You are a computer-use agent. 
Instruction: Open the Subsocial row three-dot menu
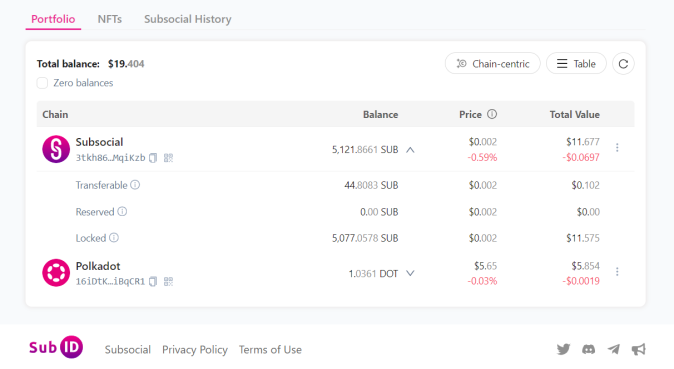pos(617,148)
